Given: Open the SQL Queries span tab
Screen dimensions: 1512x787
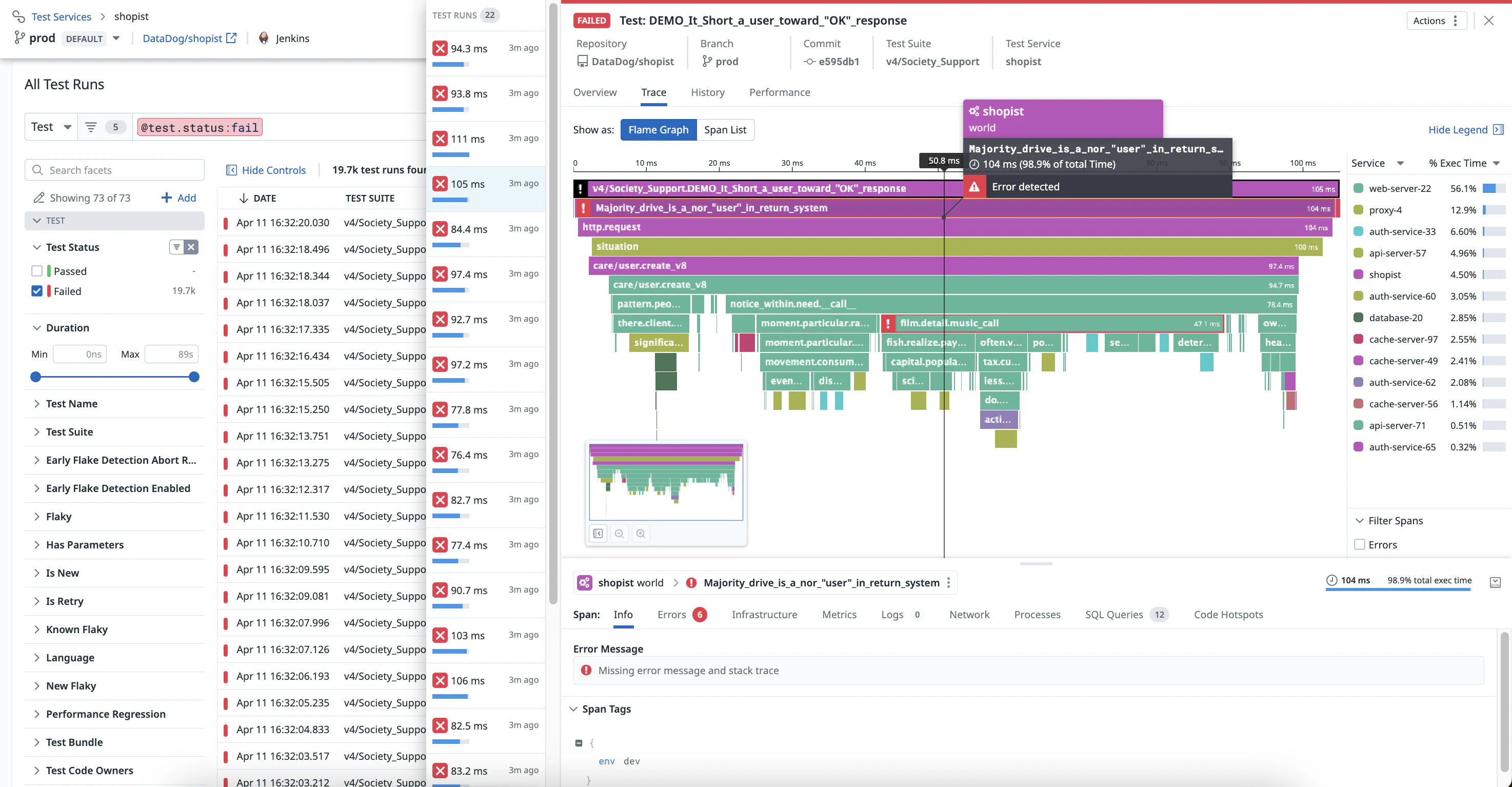Looking at the screenshot, I should [x=1114, y=614].
